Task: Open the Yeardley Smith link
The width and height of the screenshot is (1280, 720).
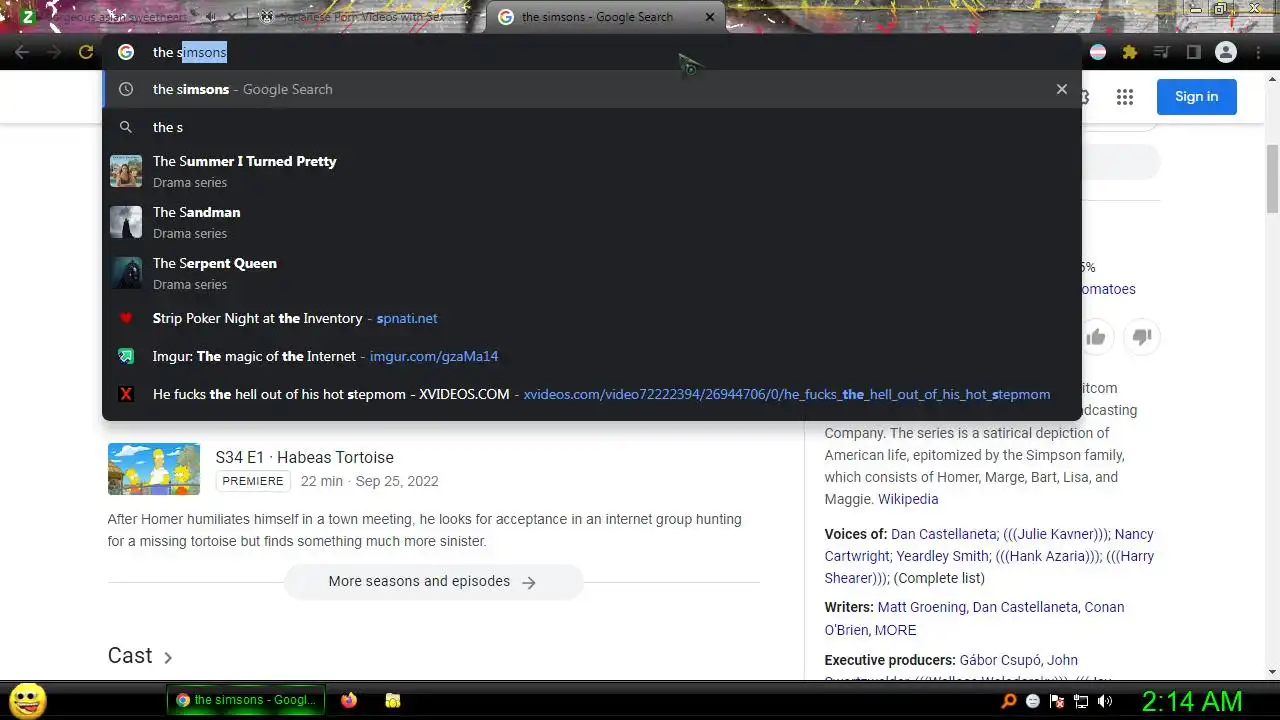Action: [942, 556]
